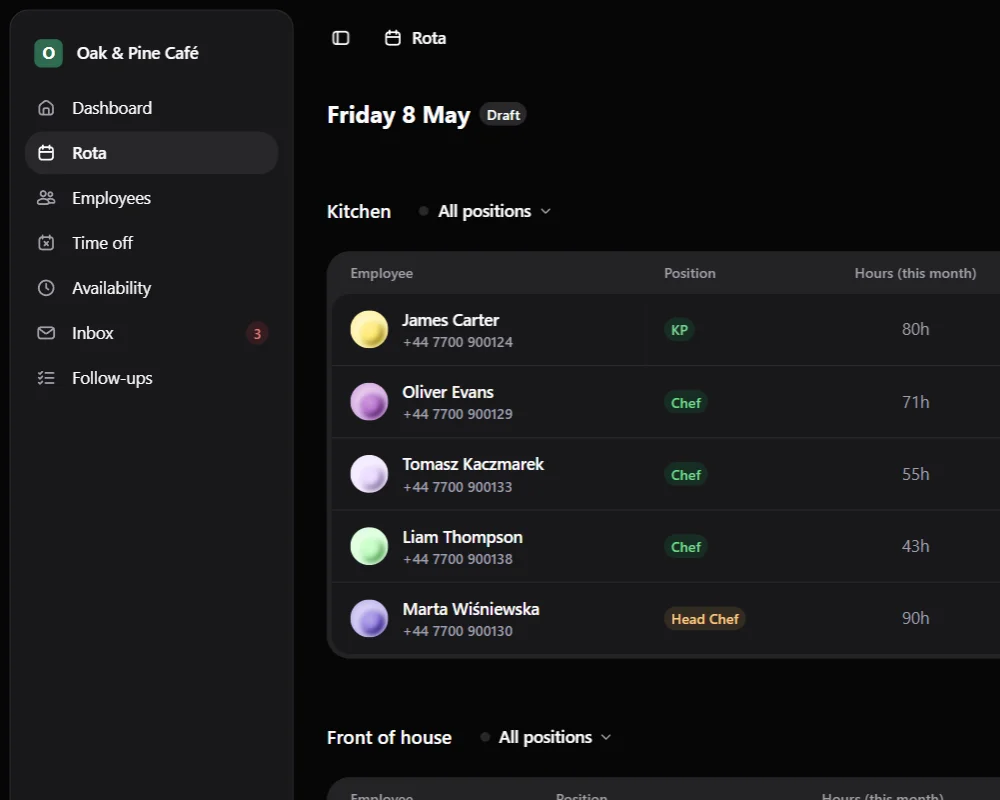The height and width of the screenshot is (800, 1000).
Task: Click the KP position tag for James Carter
Action: pyautogui.click(x=679, y=330)
